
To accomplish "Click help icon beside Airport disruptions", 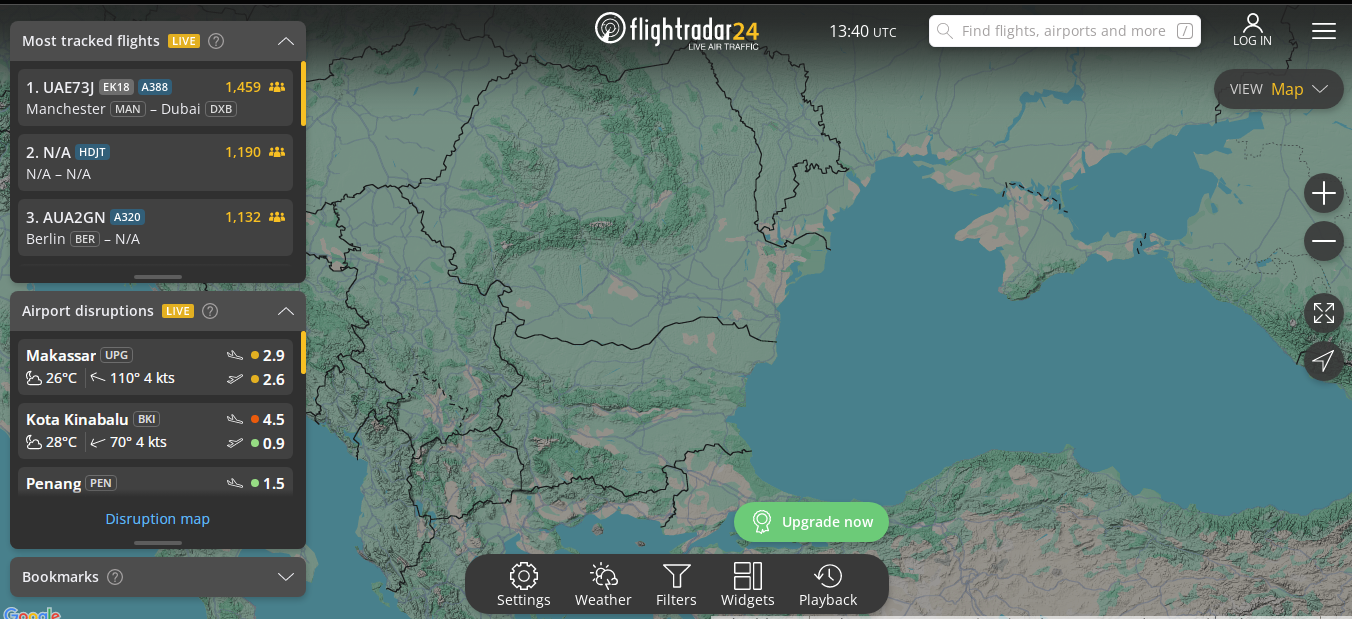I will (210, 311).
